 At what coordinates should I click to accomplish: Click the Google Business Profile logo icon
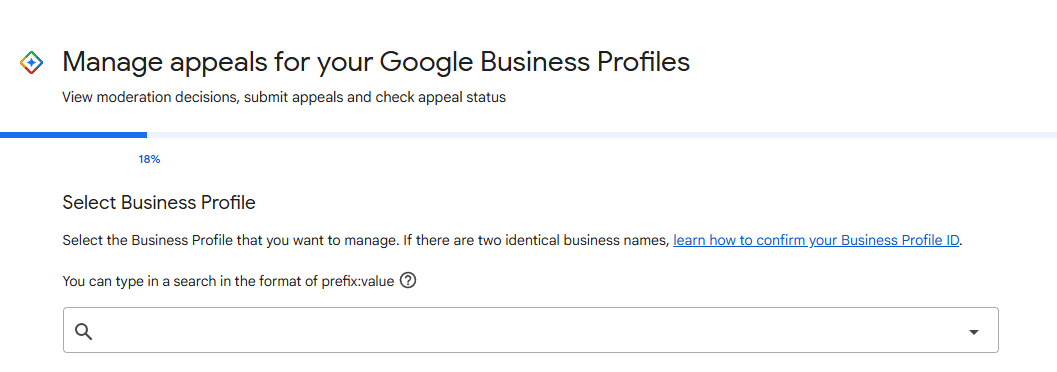pos(32,63)
